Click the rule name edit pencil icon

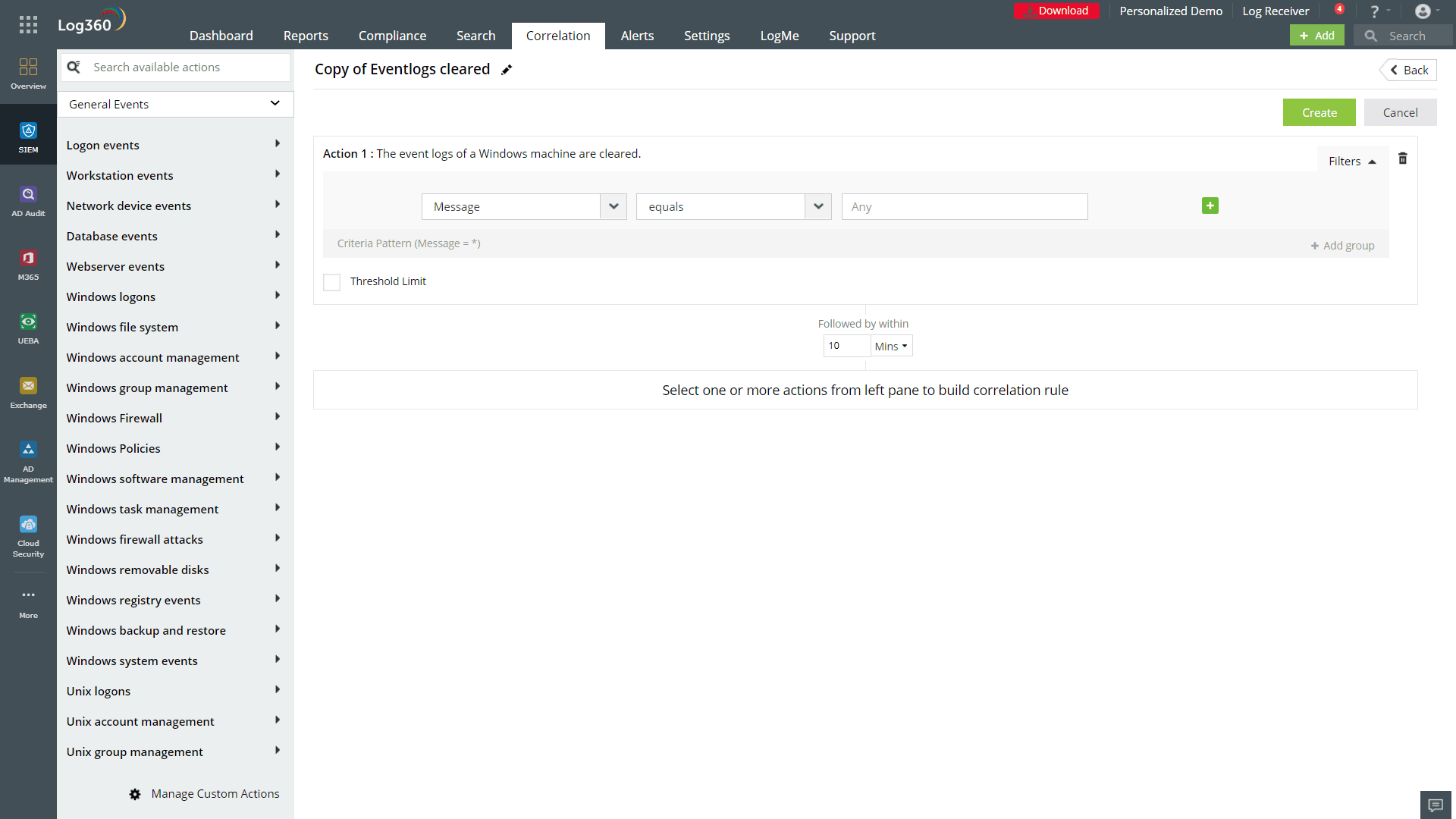pyautogui.click(x=507, y=70)
